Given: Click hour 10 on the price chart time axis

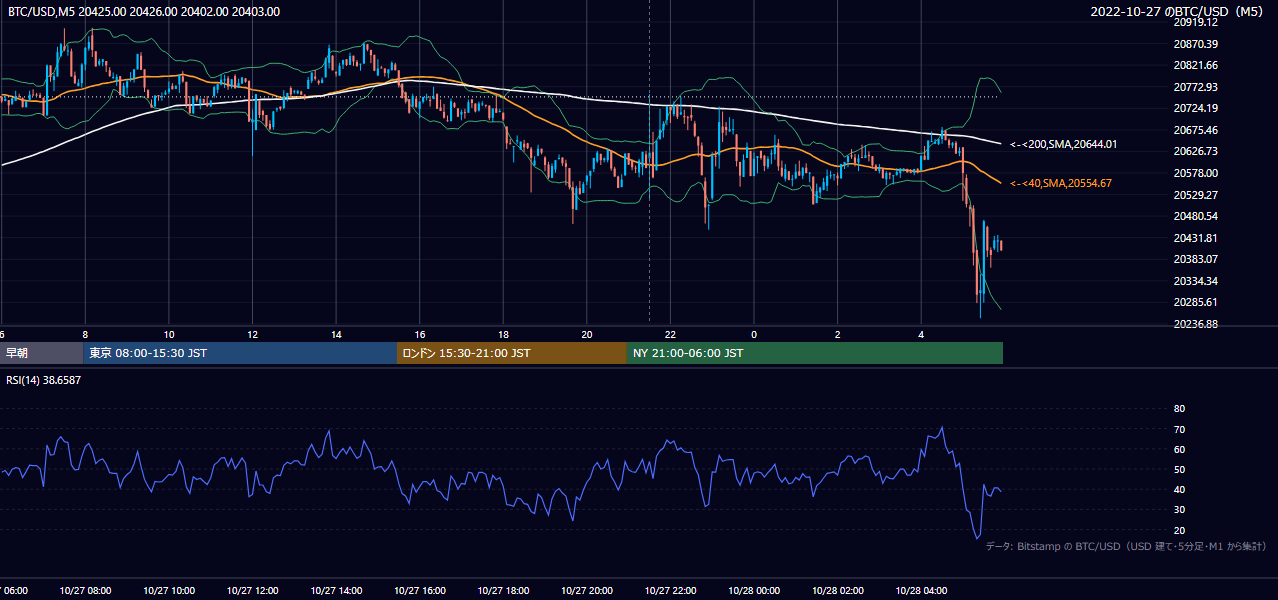Looking at the screenshot, I should pos(169,334).
